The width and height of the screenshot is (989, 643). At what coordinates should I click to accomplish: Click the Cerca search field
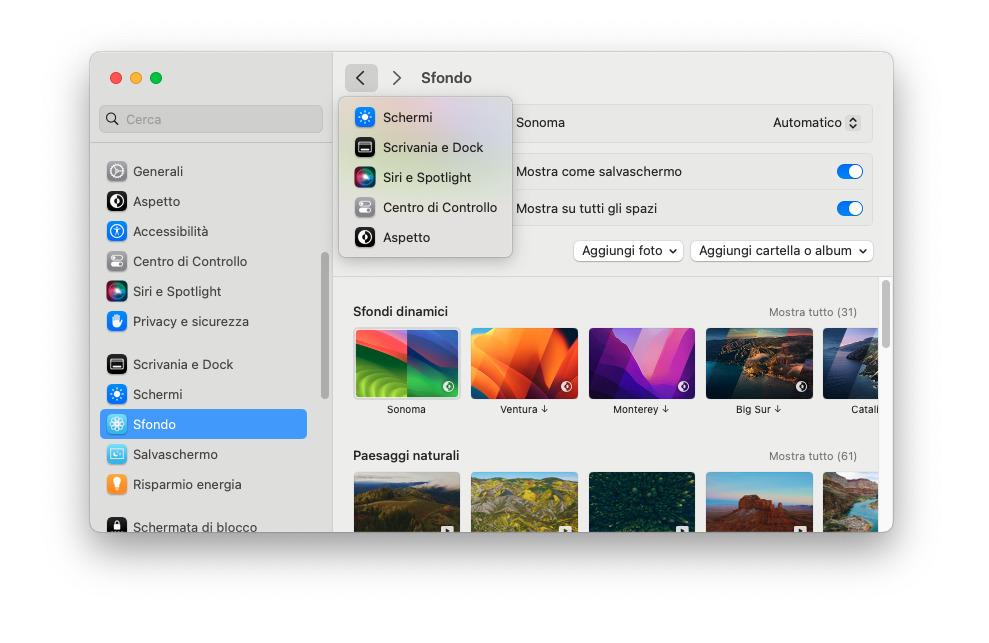(211, 119)
